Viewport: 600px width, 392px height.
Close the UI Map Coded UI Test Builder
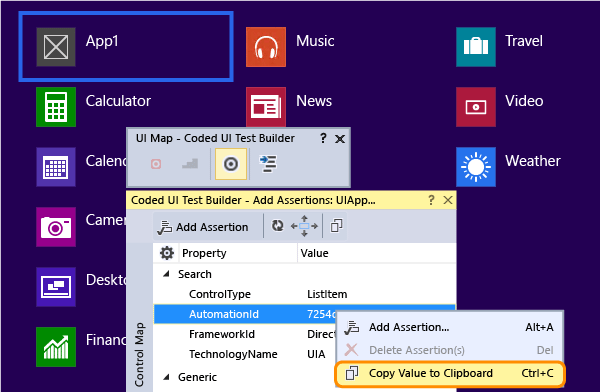click(x=340, y=139)
